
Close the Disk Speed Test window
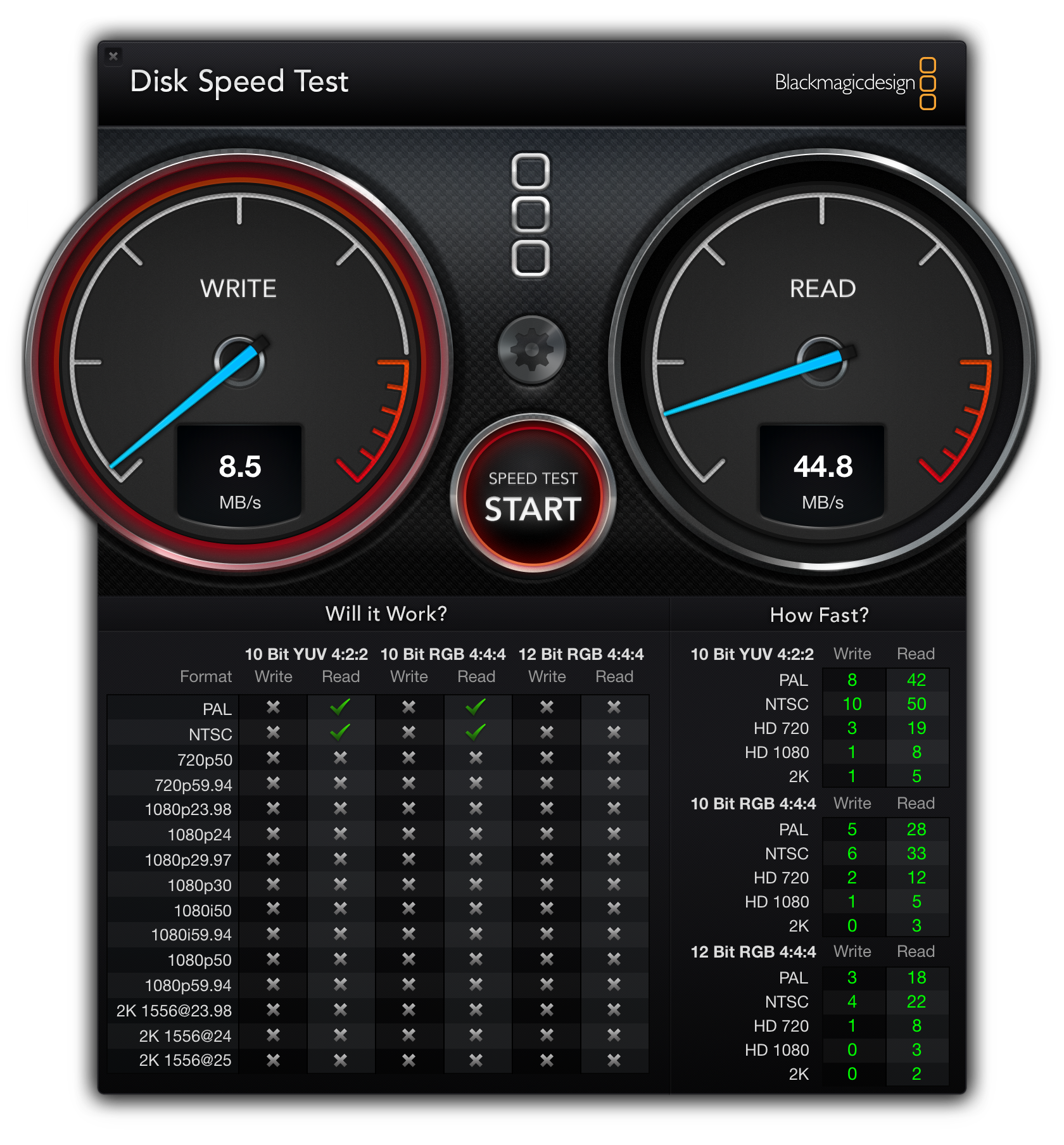113,56
